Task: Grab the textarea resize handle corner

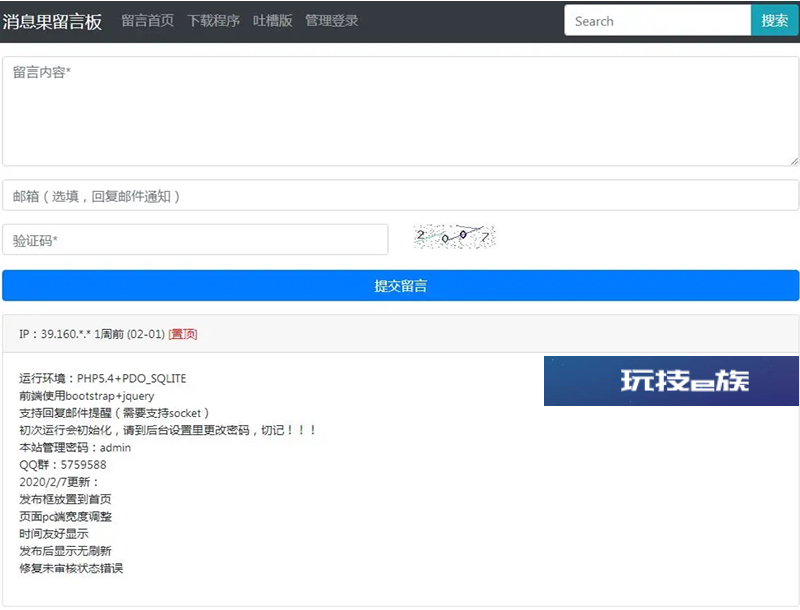Action: [794, 161]
